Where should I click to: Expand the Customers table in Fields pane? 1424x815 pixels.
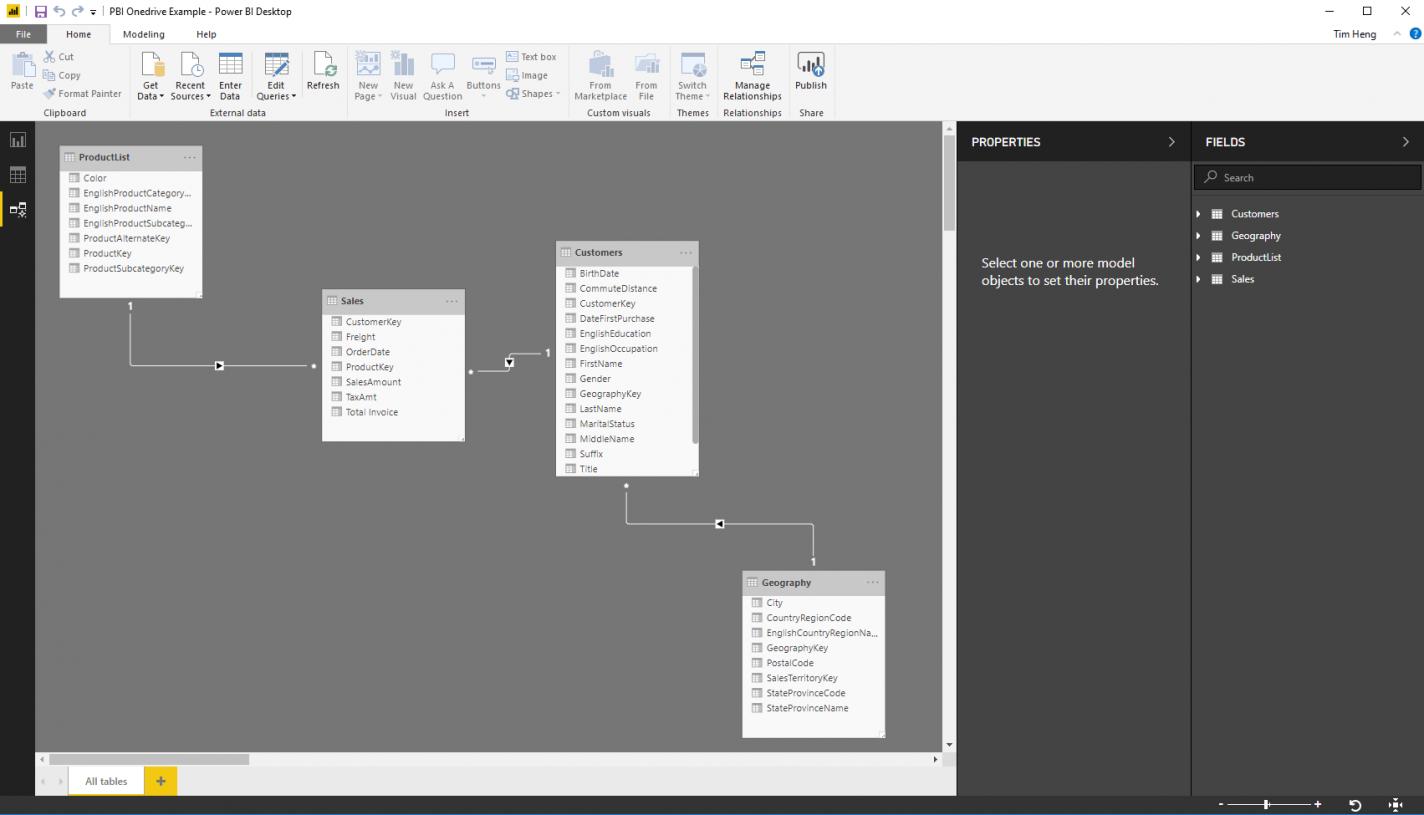point(1199,214)
